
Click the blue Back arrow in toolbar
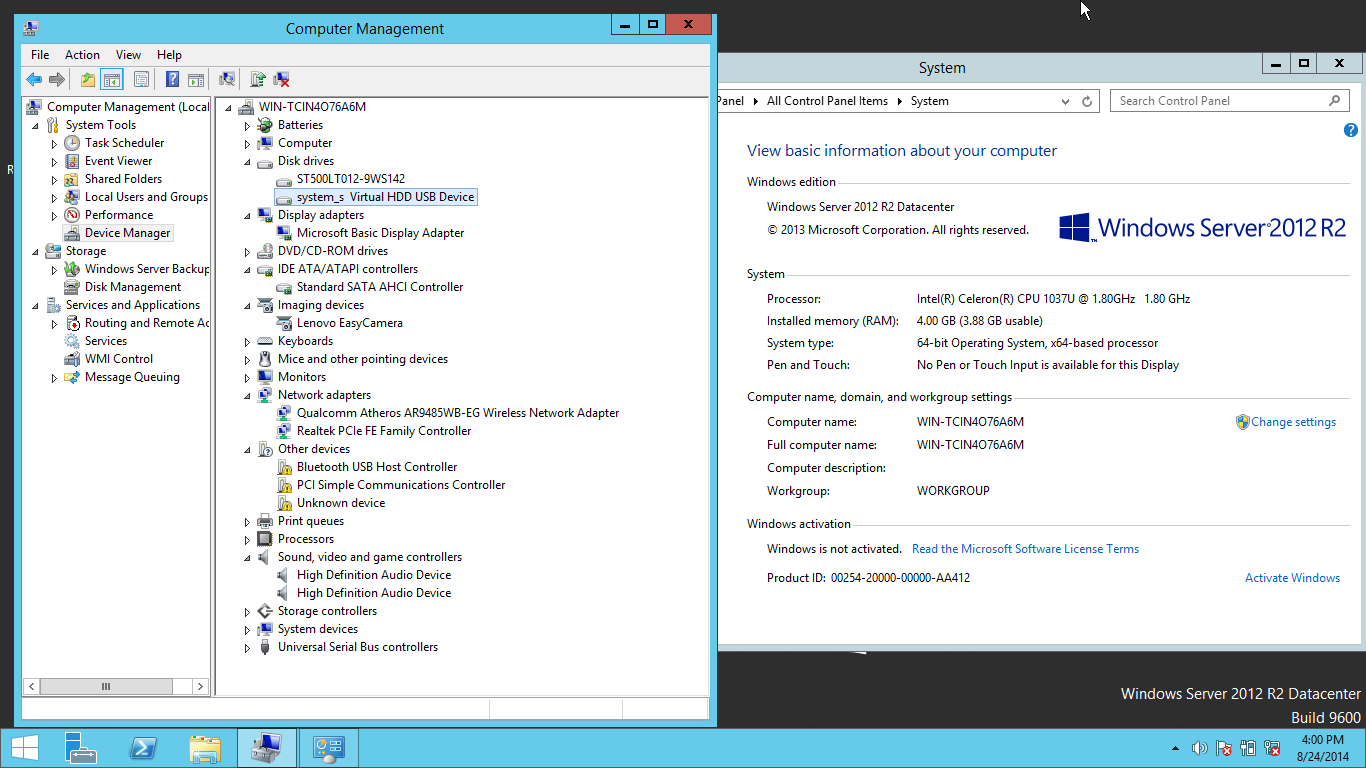click(x=34, y=80)
